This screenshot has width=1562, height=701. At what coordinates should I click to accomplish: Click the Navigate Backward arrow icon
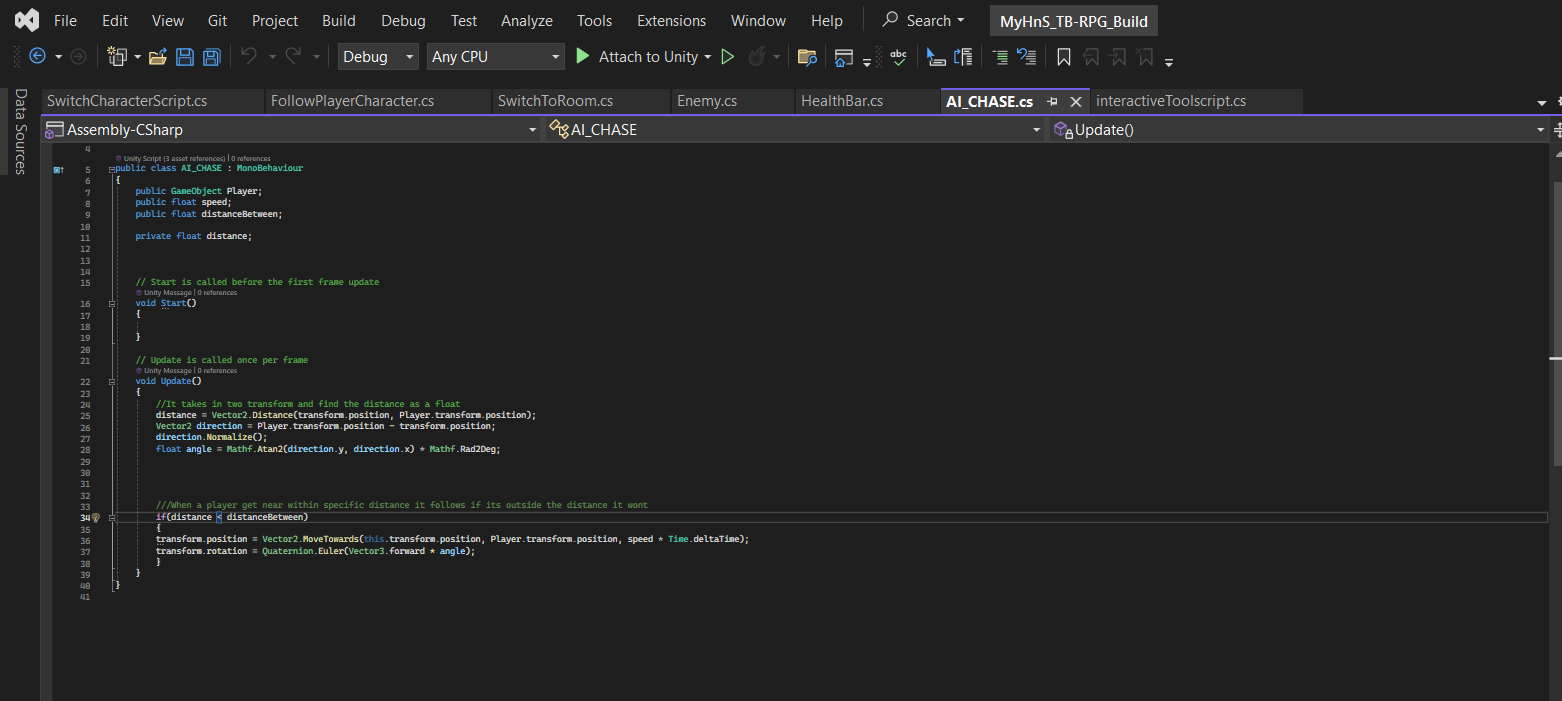pos(38,57)
